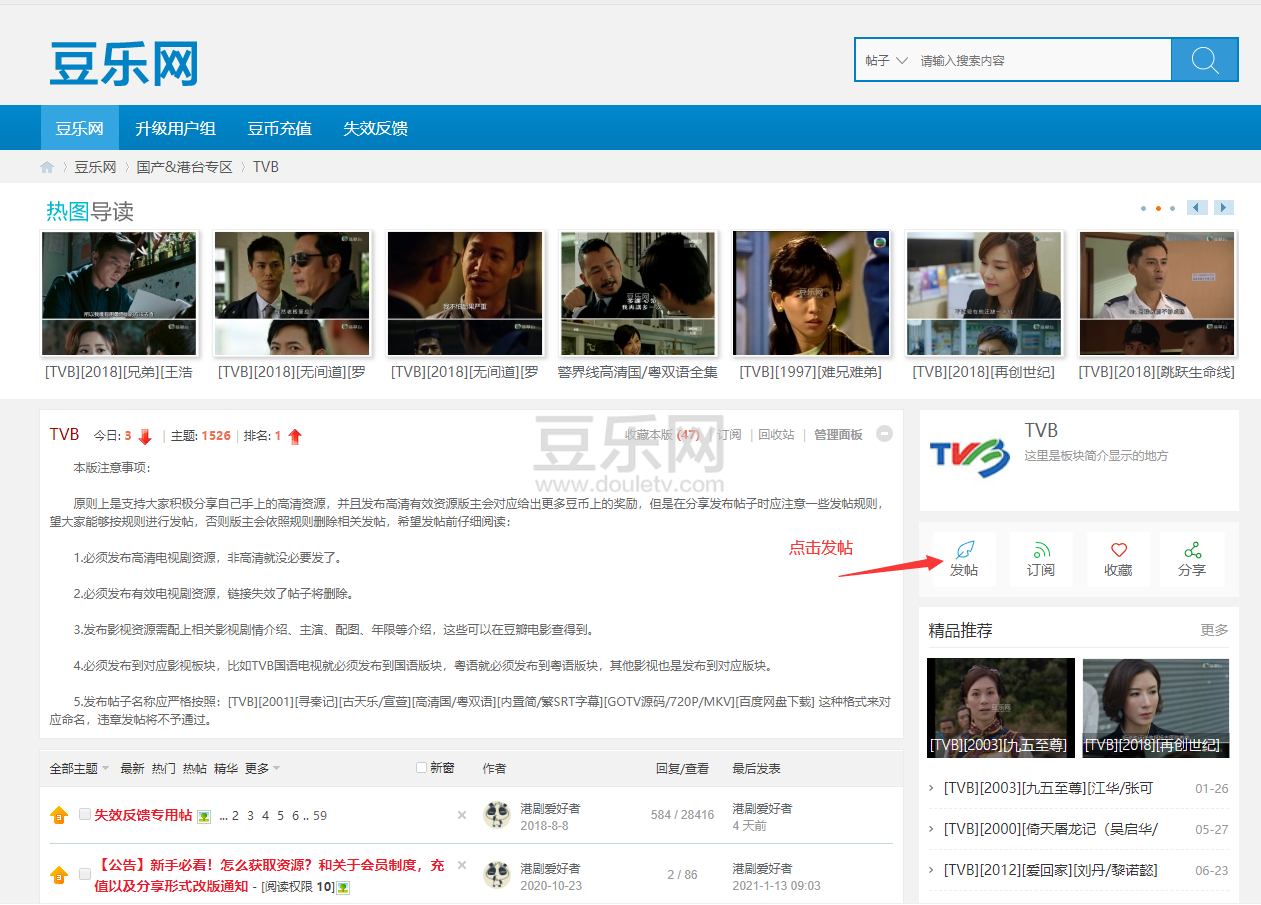1261x905 pixels.
Task: Go to next slide in 热图导读
Action: click(x=1224, y=208)
